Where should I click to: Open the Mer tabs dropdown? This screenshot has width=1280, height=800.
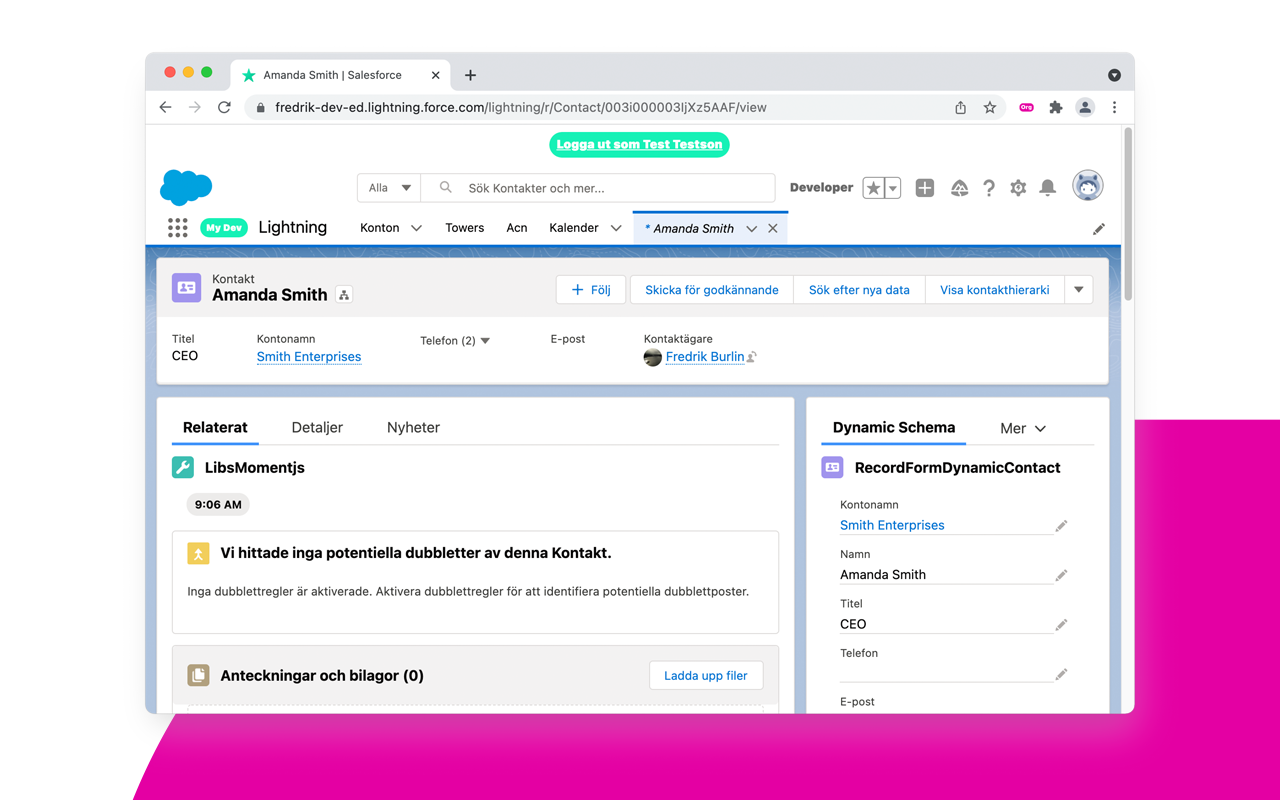tap(1023, 428)
